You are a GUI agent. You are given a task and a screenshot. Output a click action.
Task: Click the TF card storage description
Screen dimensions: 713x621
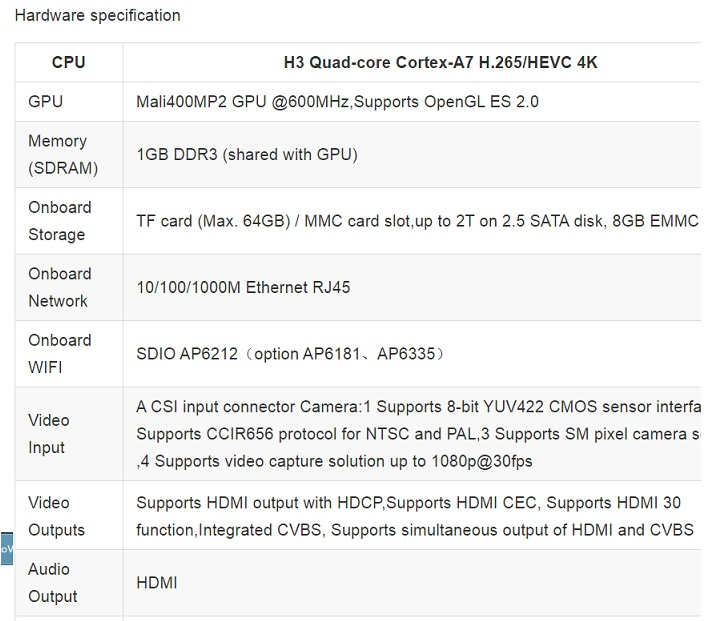[x=417, y=221]
